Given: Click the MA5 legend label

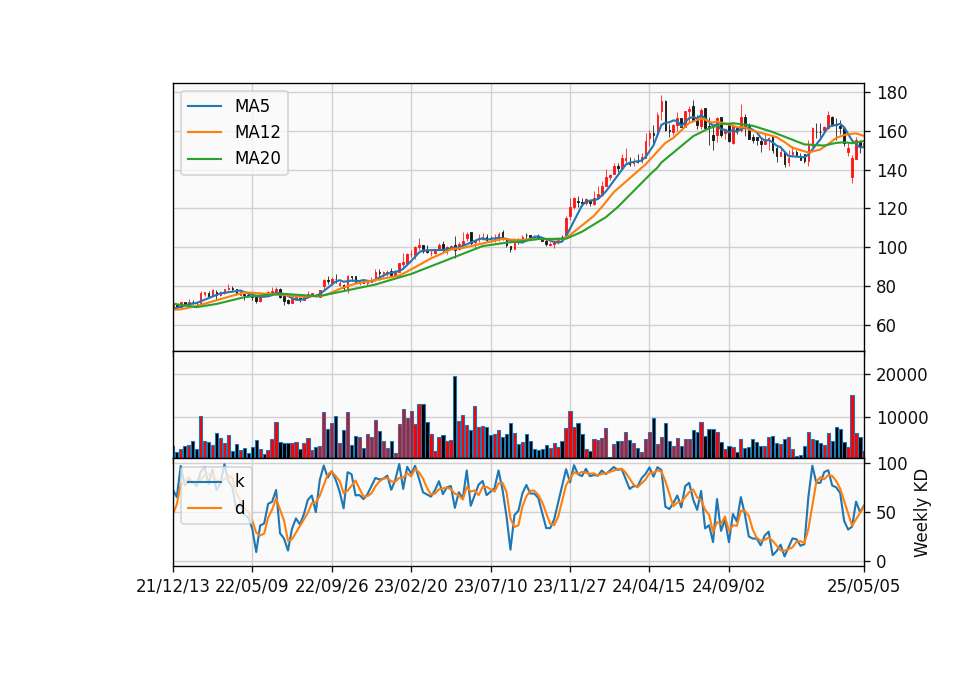Looking at the screenshot, I should coord(252,106).
